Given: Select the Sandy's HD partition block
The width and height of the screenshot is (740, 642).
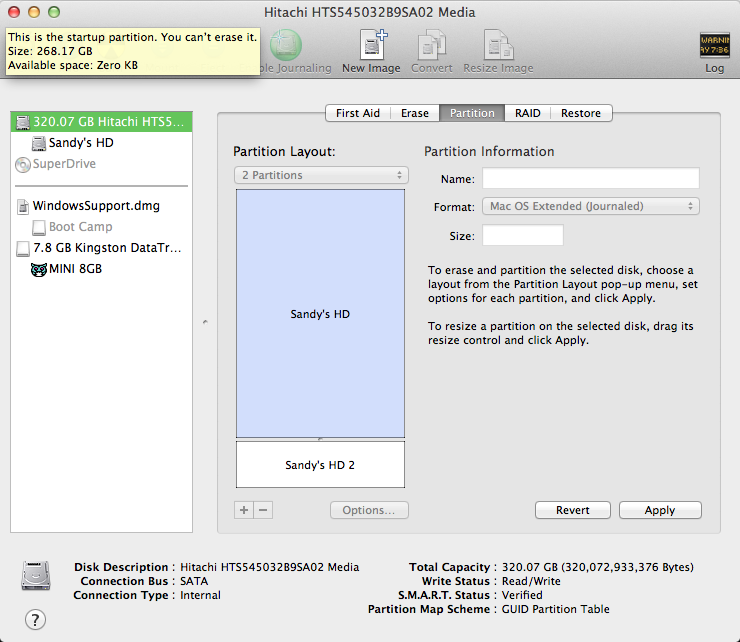Looking at the screenshot, I should [x=320, y=313].
